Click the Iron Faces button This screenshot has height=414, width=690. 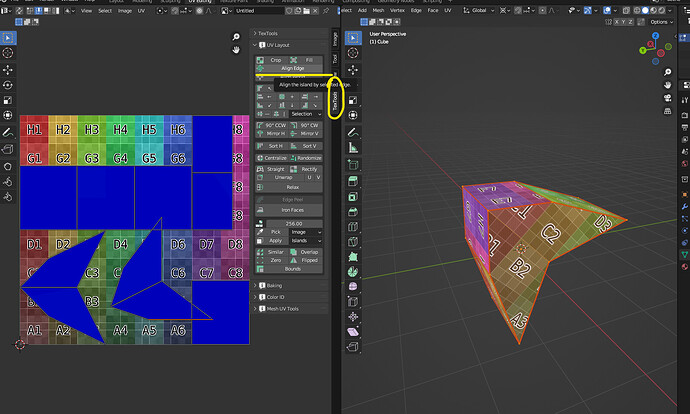pyautogui.click(x=289, y=210)
